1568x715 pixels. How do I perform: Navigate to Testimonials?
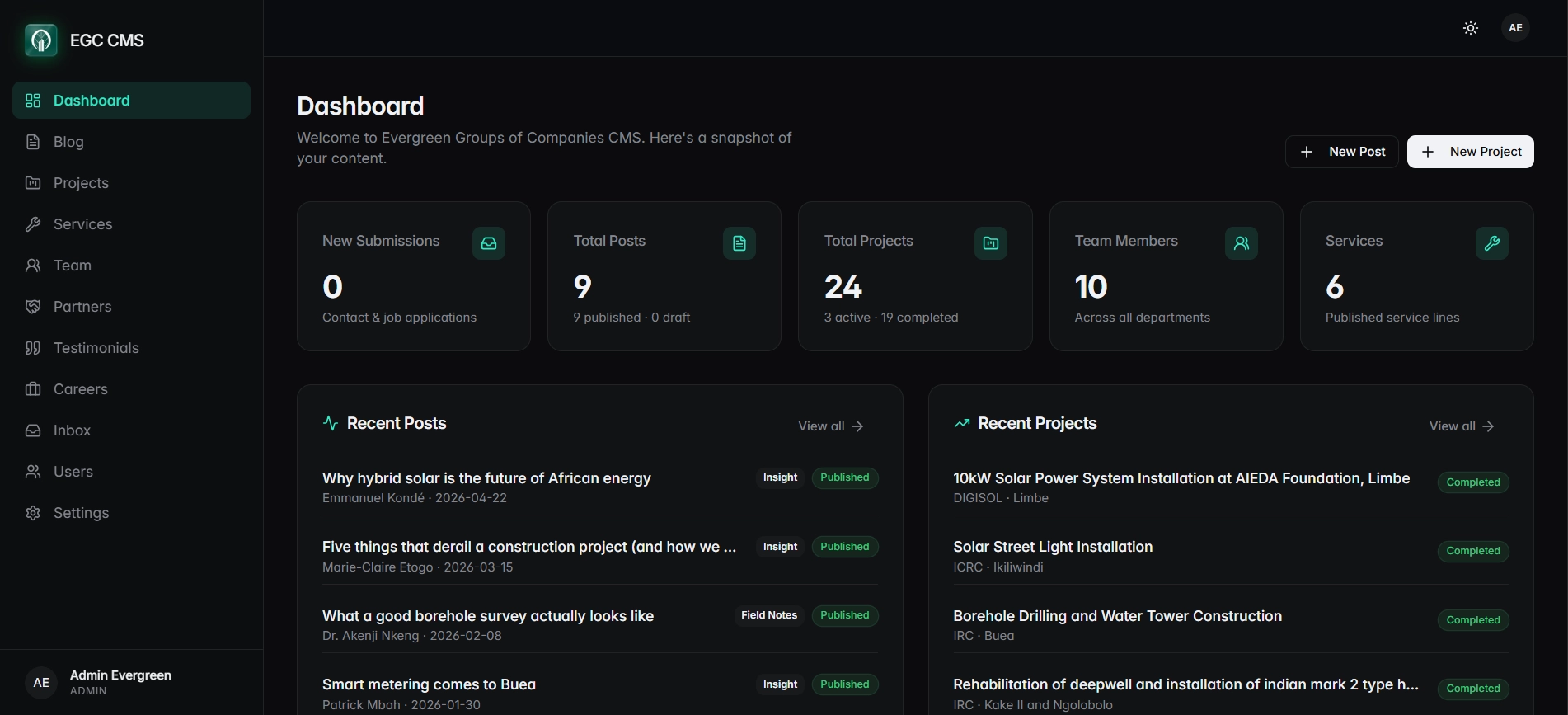tap(131, 348)
